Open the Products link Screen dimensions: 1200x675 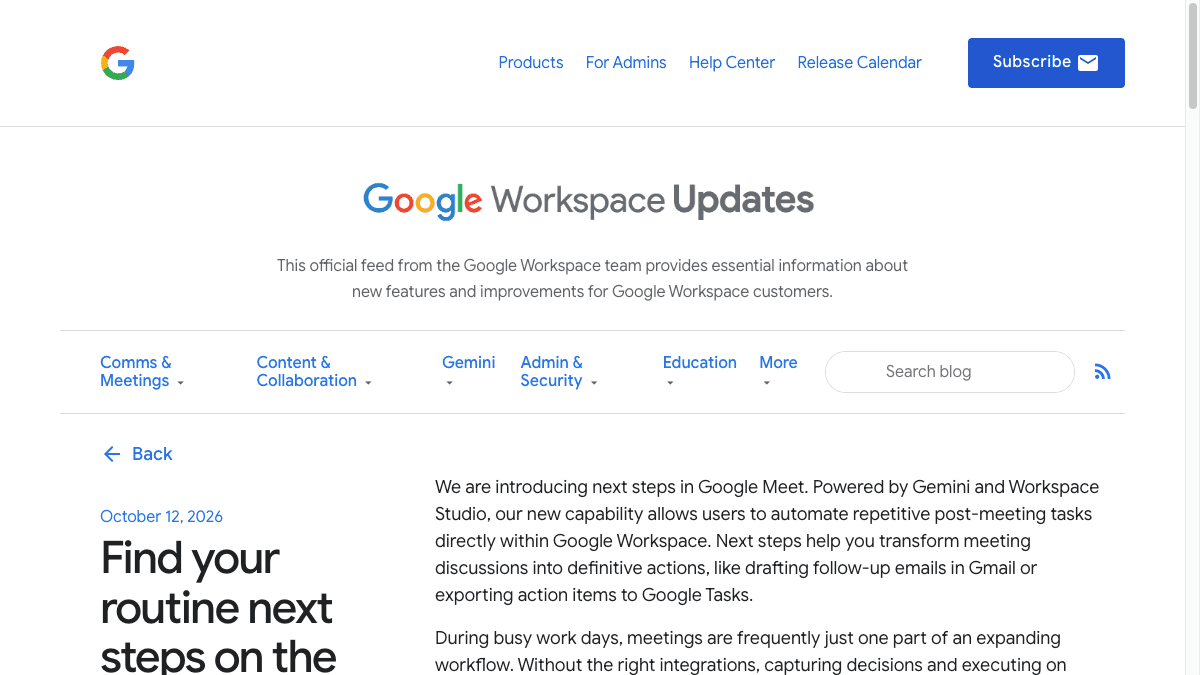pyautogui.click(x=531, y=62)
